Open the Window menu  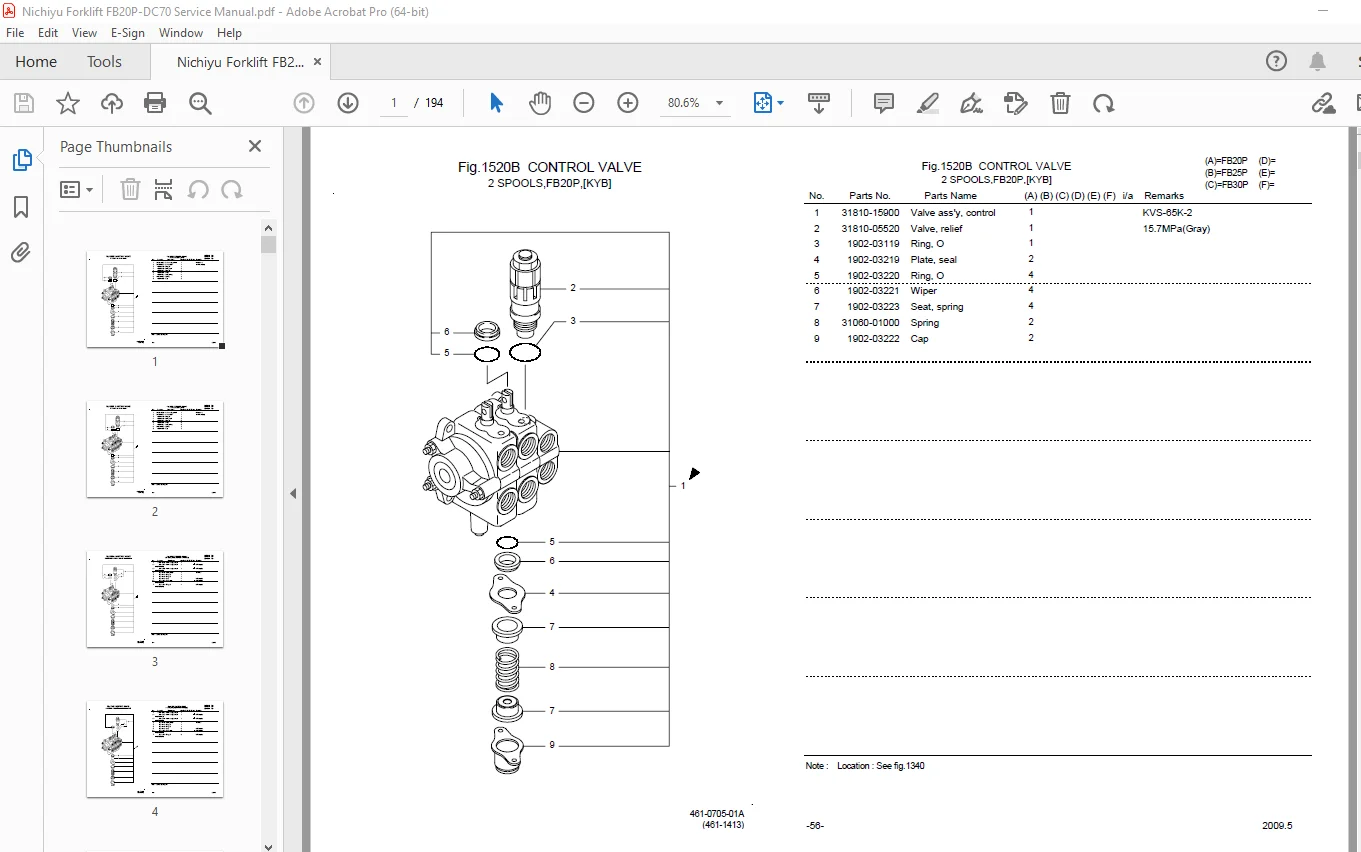coord(181,33)
